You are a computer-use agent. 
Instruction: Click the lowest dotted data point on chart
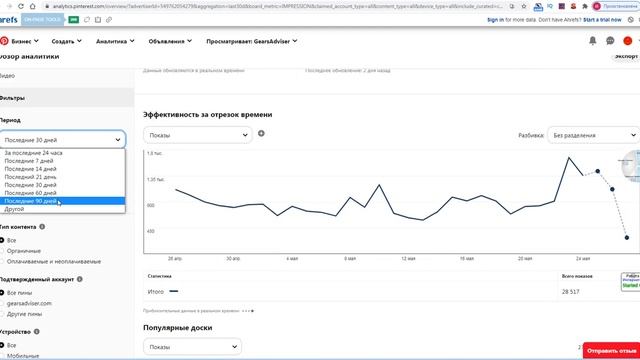pos(627,238)
